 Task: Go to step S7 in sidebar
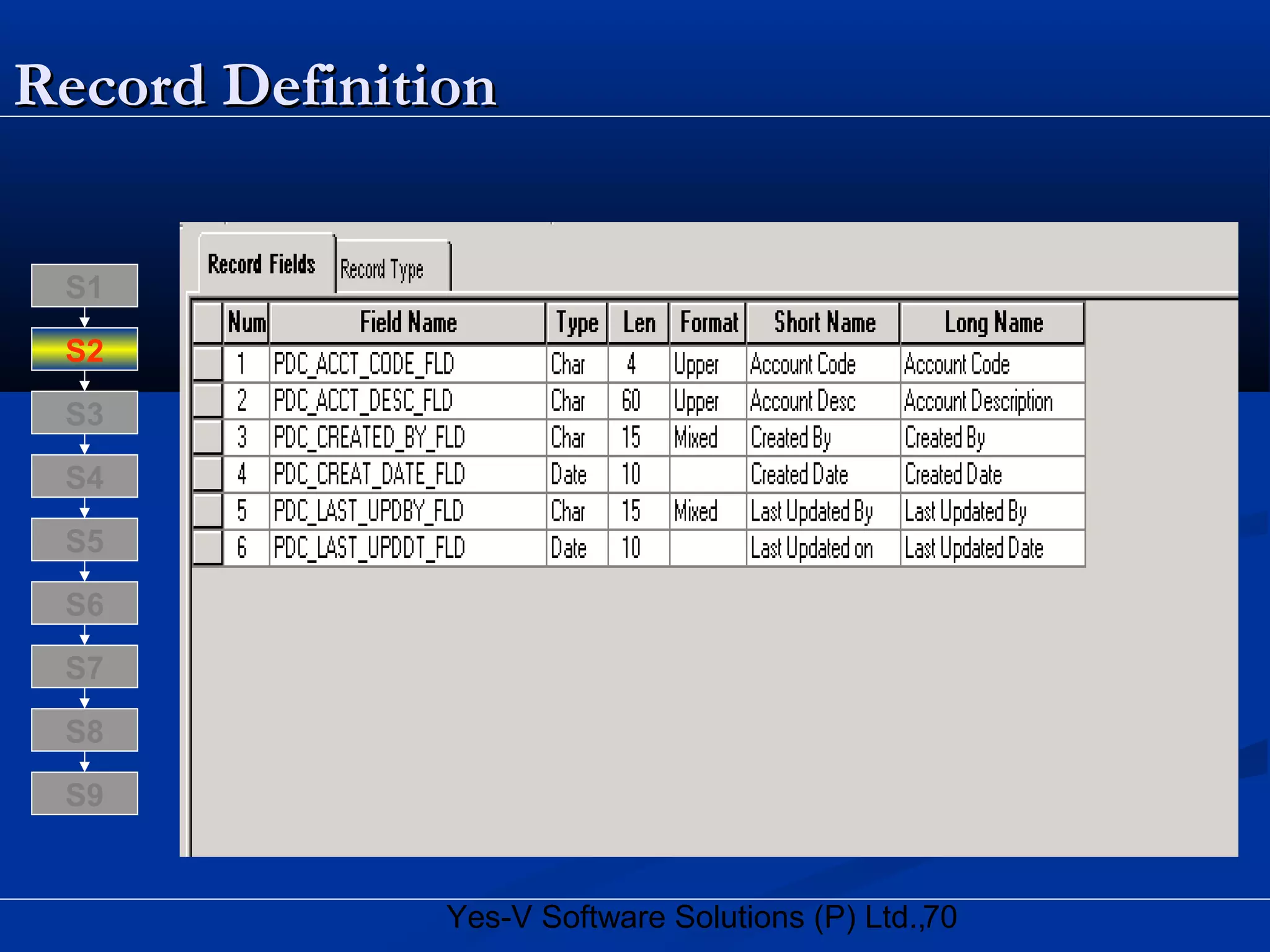(85, 666)
